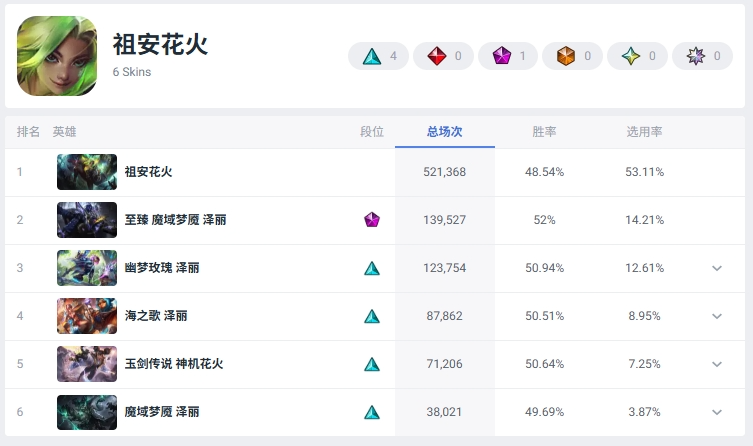This screenshot has width=753, height=446.
Task: Select the skin name 祖安花火 in row 1
Action: [x=148, y=172]
